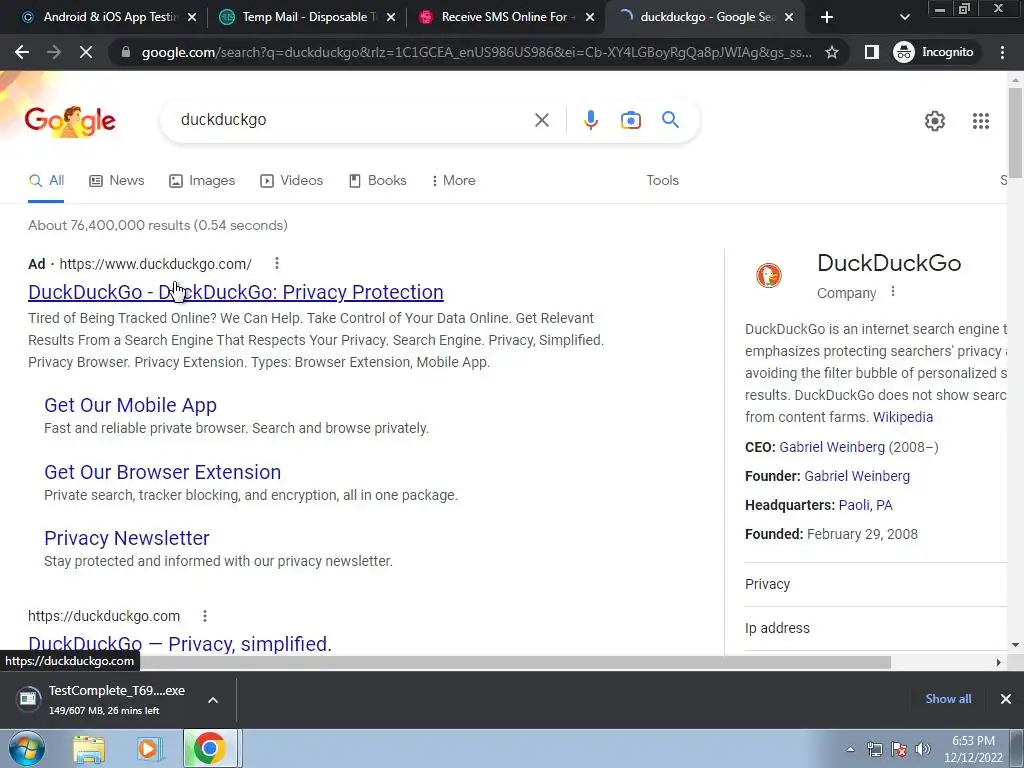Open Windows Start menu
1024x768 pixels.
click(26, 748)
